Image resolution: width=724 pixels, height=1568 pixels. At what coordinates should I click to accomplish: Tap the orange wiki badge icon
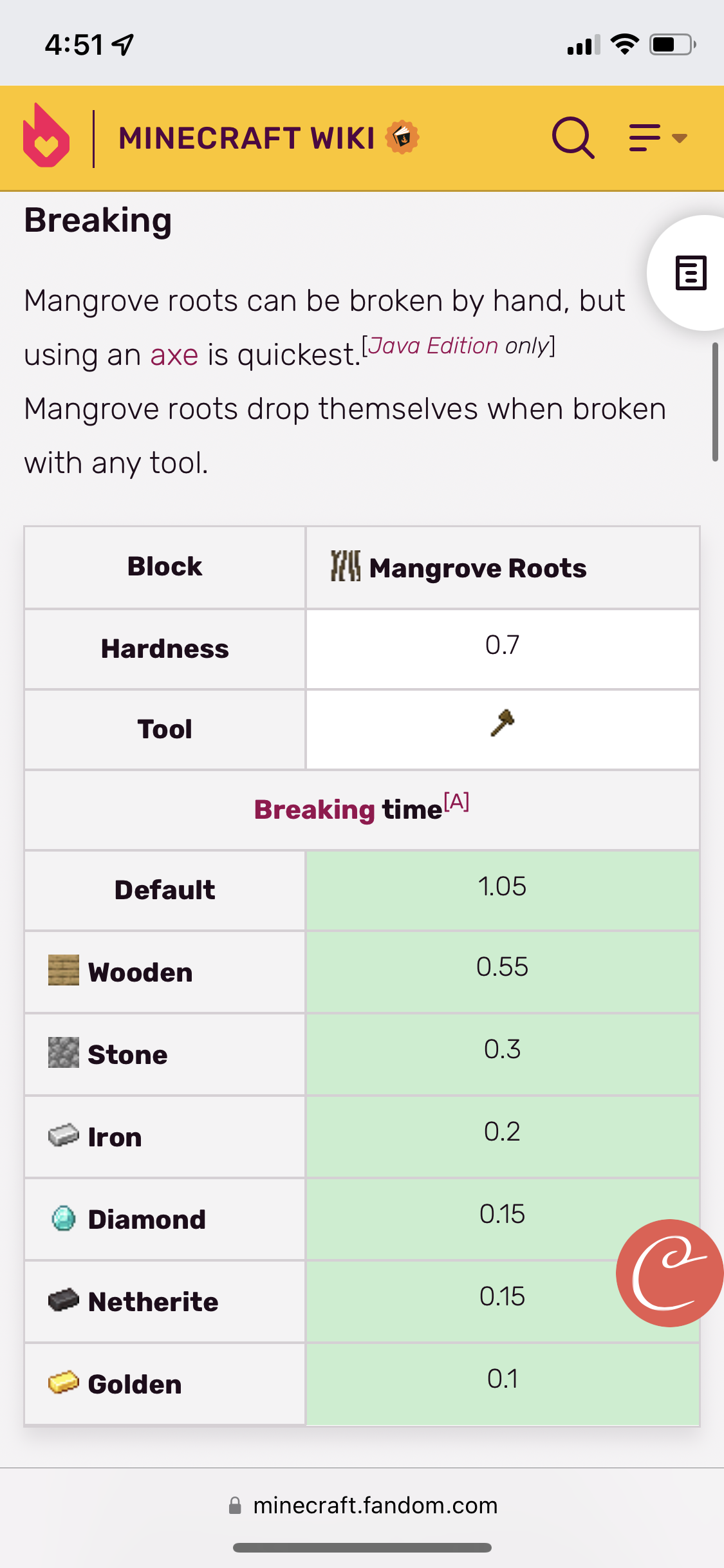(x=402, y=137)
